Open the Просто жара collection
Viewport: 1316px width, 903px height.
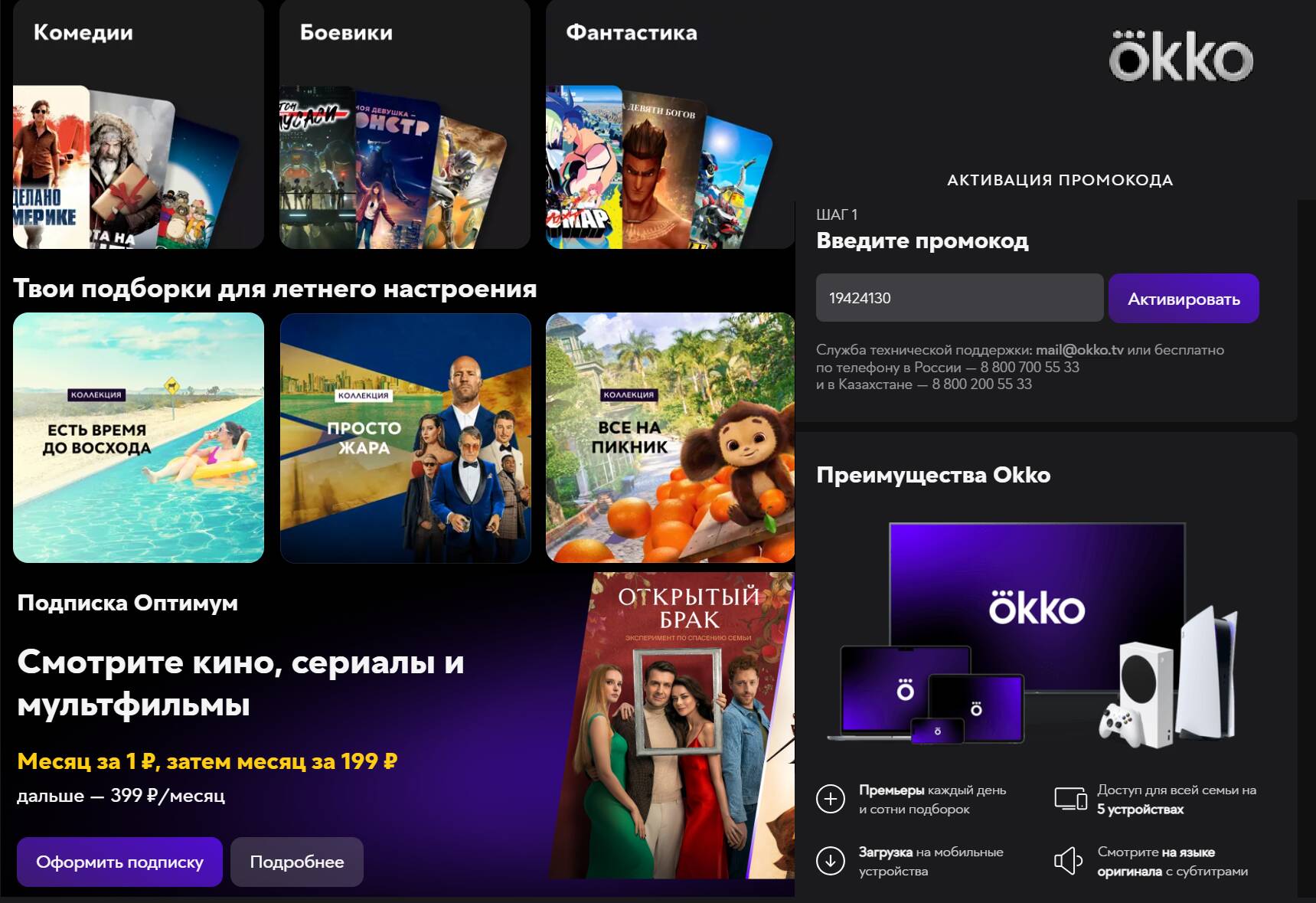(405, 437)
